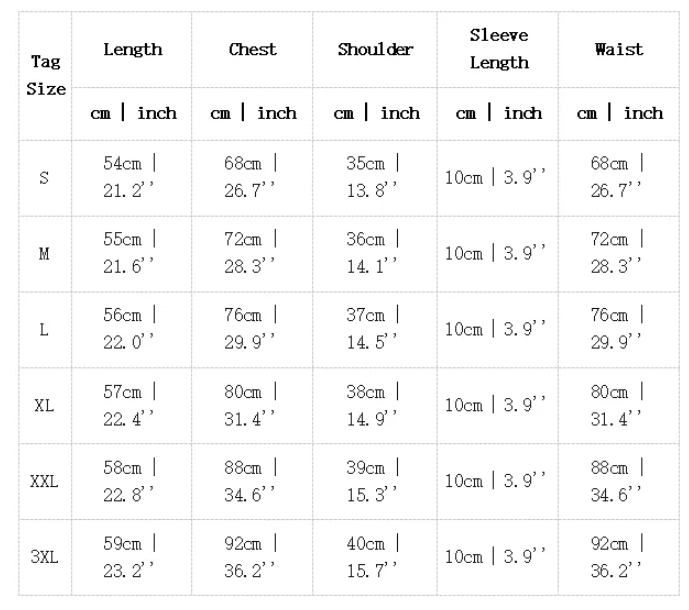Click the Waist cell for size XXL

click(619, 481)
